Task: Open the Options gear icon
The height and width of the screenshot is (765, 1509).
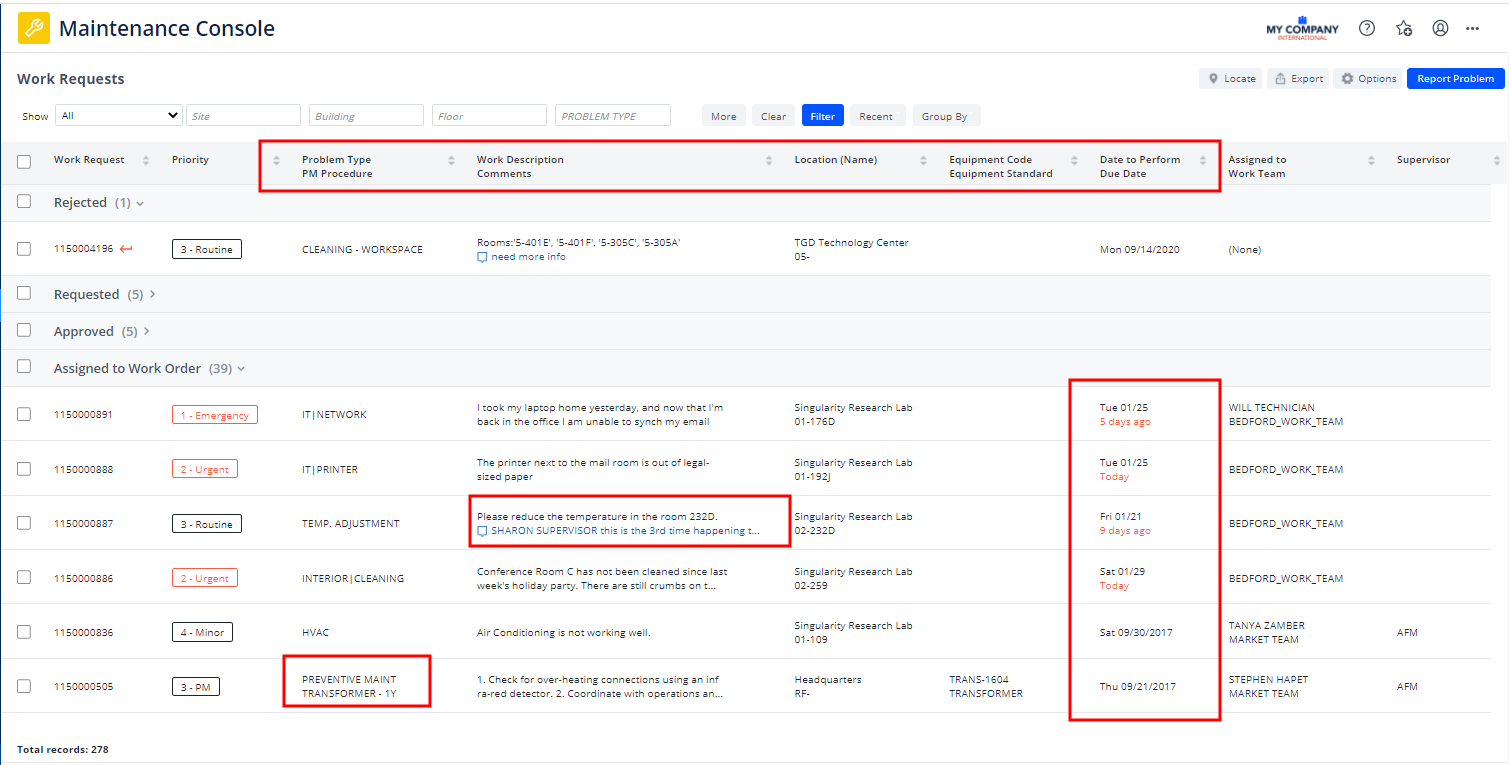Action: (1347, 78)
